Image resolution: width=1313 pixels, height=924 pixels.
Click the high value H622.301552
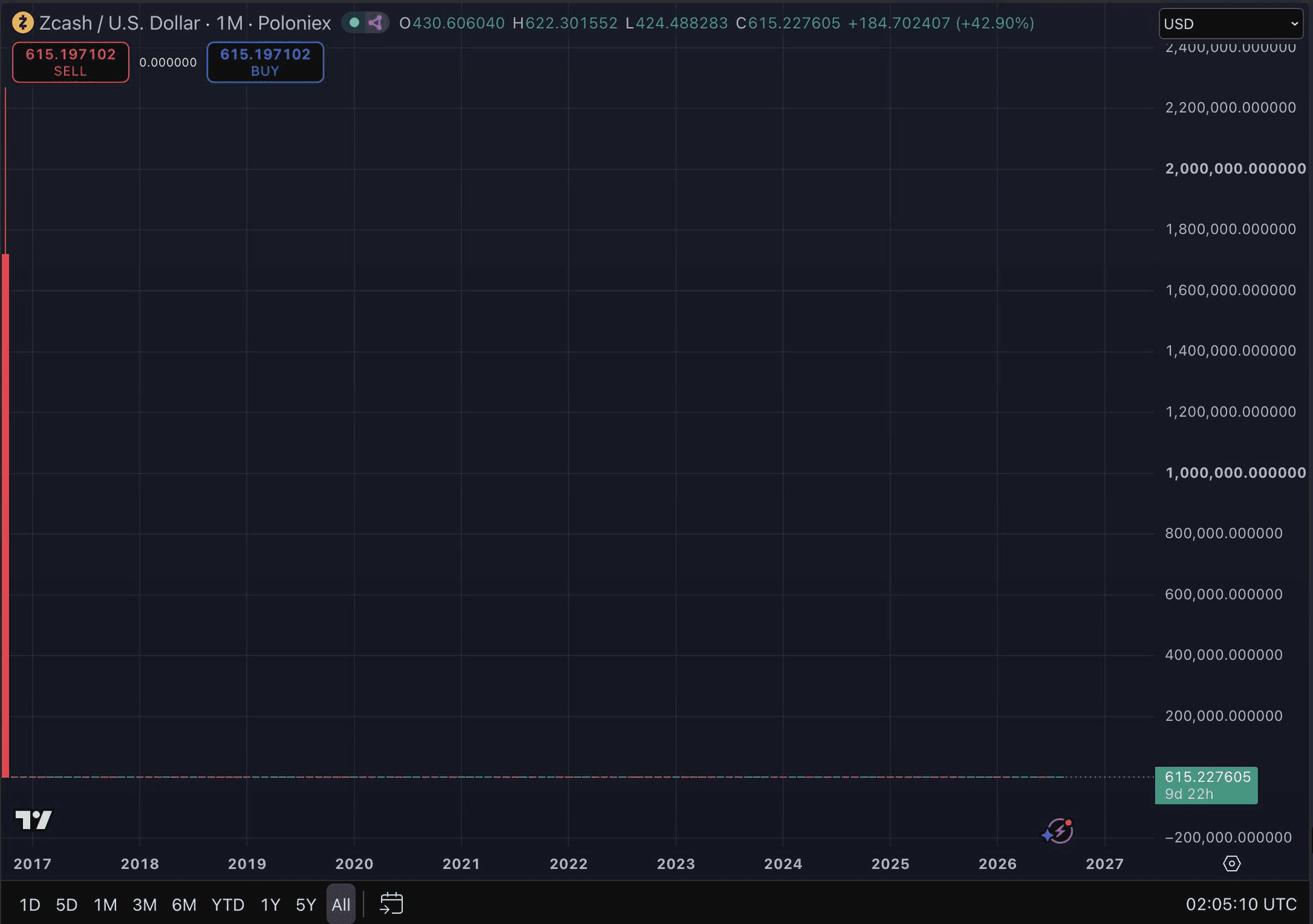click(x=565, y=23)
